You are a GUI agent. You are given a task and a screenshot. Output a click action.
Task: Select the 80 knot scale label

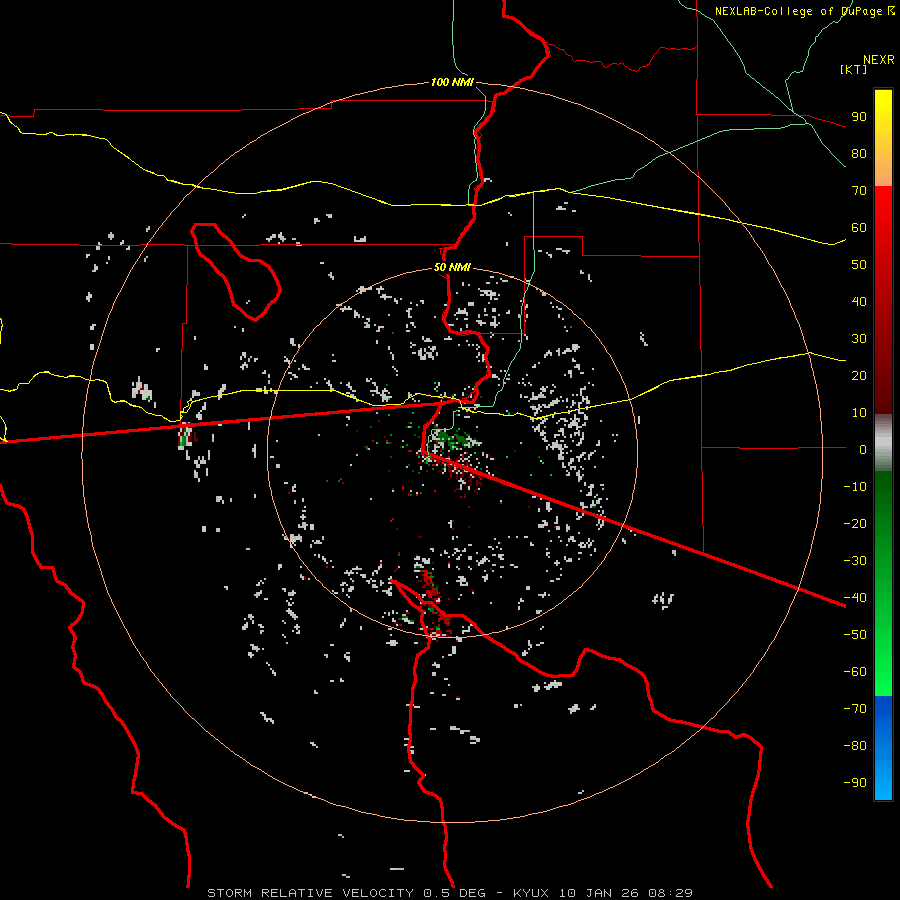pos(859,154)
